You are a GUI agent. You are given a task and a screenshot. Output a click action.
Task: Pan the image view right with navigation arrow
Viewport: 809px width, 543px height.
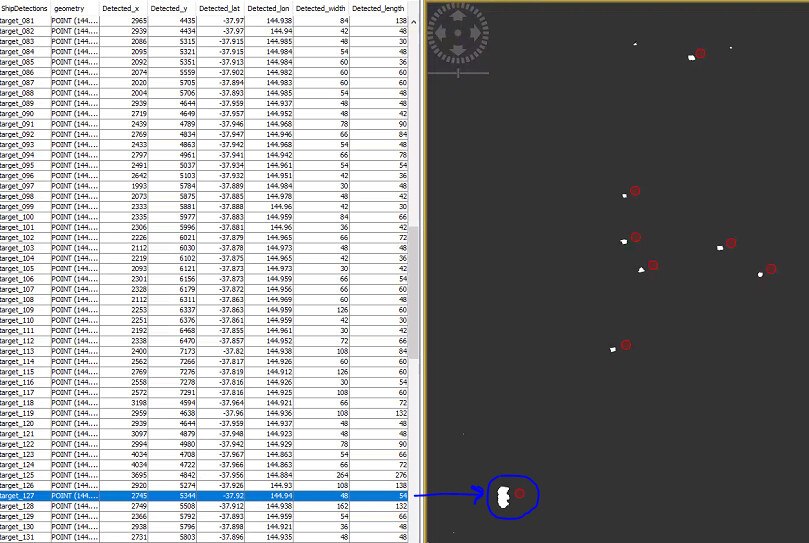point(474,35)
